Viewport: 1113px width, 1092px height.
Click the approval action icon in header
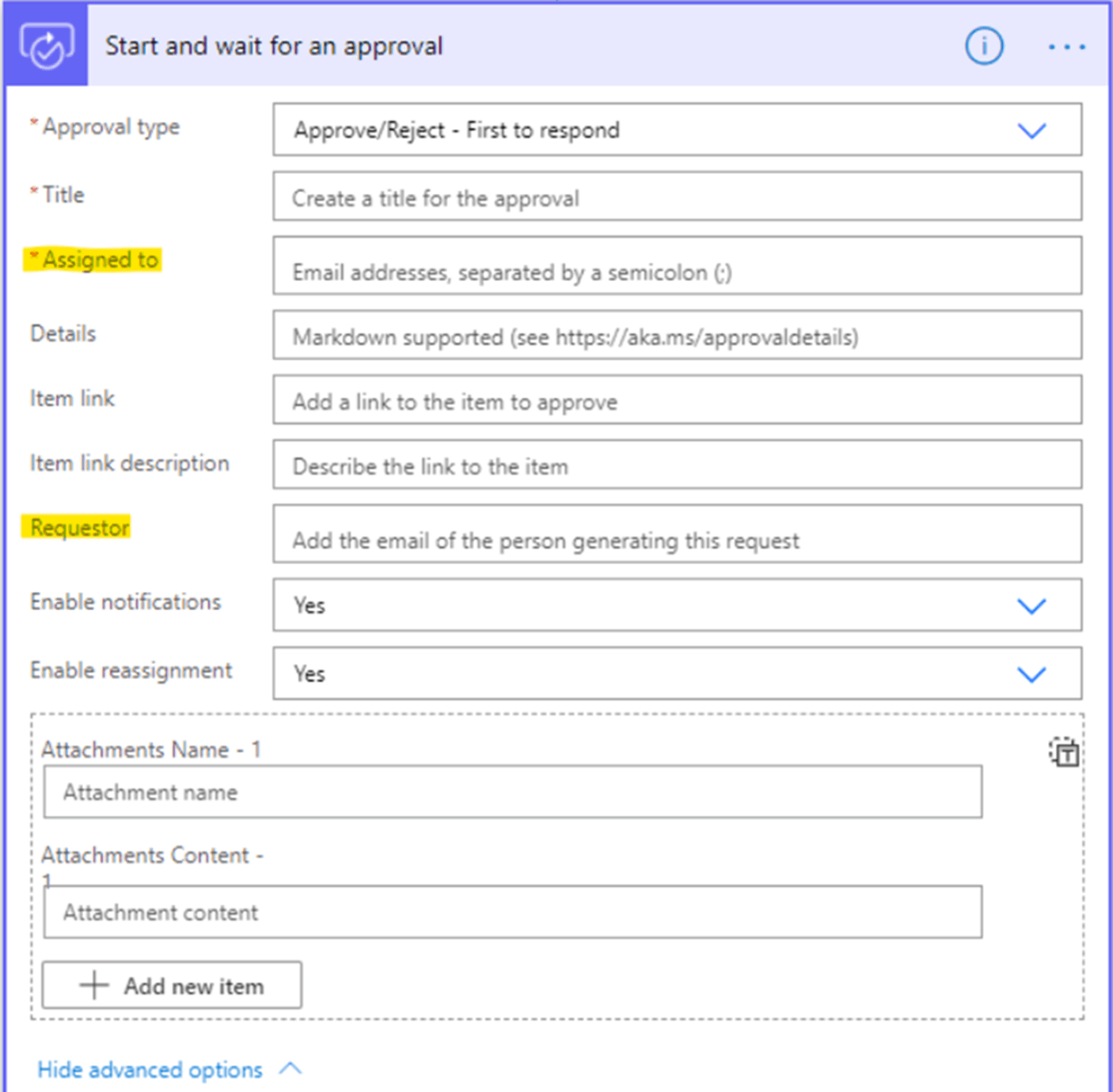[x=47, y=46]
